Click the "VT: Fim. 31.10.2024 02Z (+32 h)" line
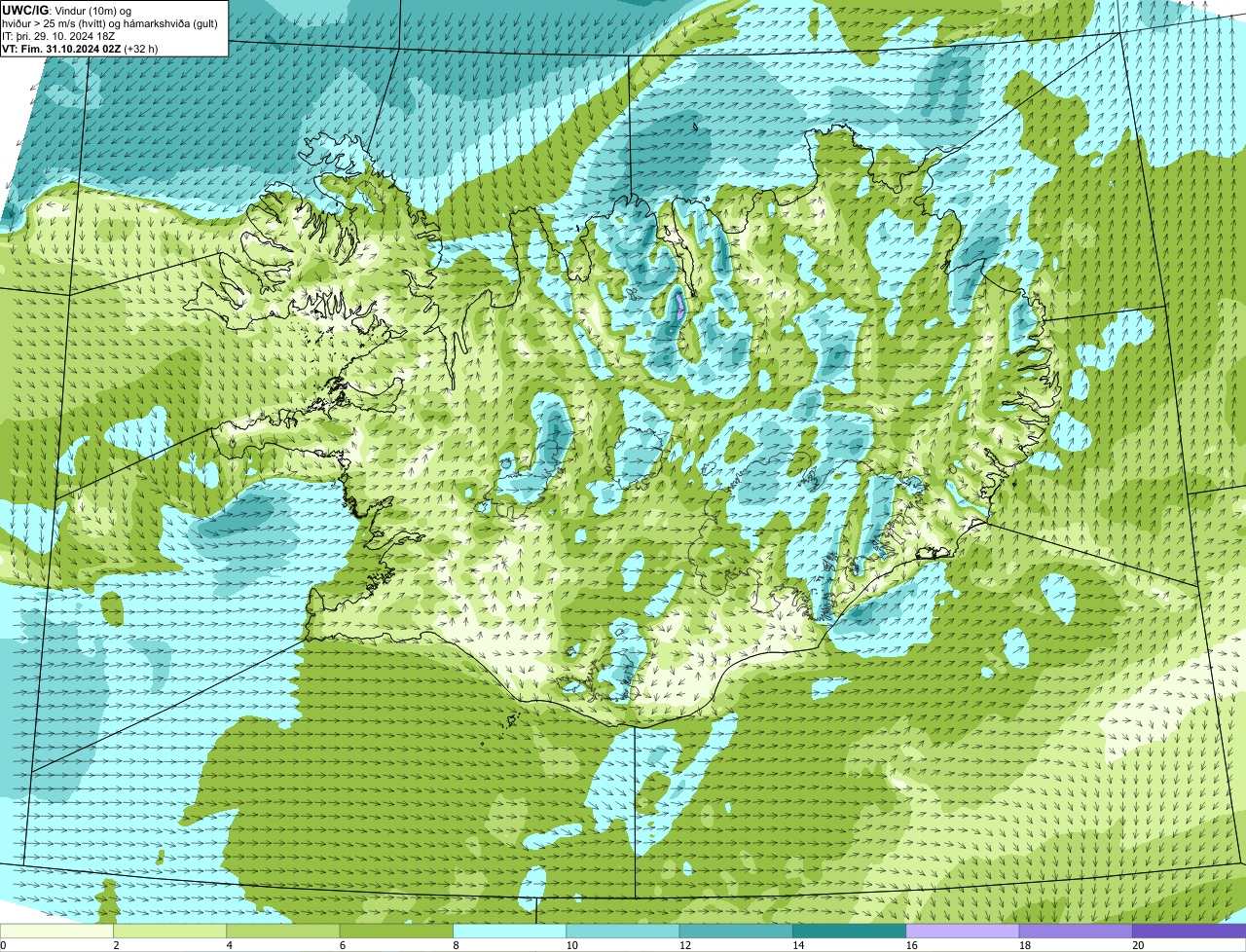This screenshot has width=1246, height=952. 80,49
